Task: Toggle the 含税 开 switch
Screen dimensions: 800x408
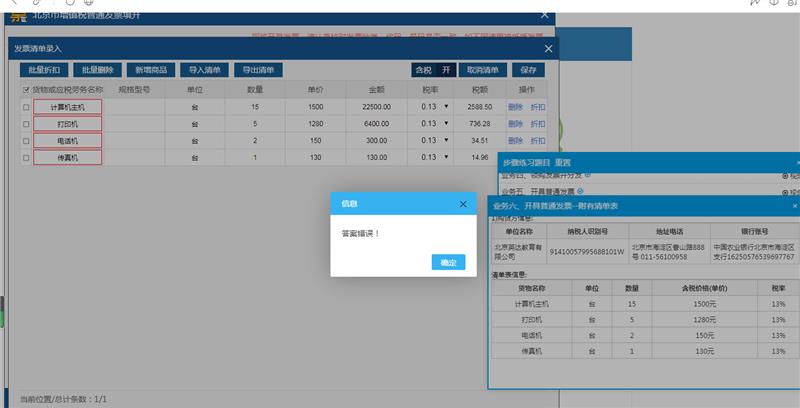Action: tap(433, 70)
